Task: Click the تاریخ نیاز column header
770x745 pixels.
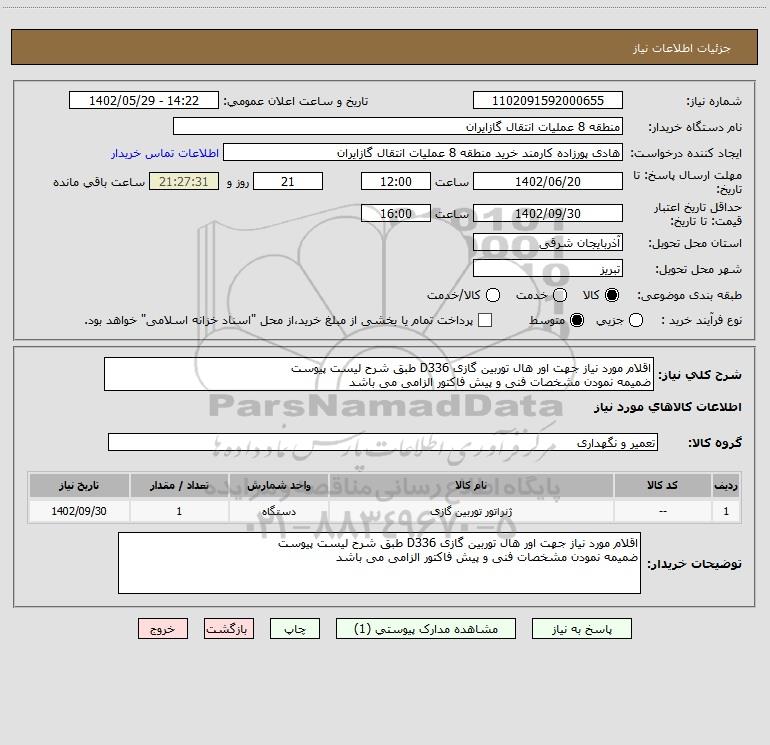Action: (x=79, y=485)
